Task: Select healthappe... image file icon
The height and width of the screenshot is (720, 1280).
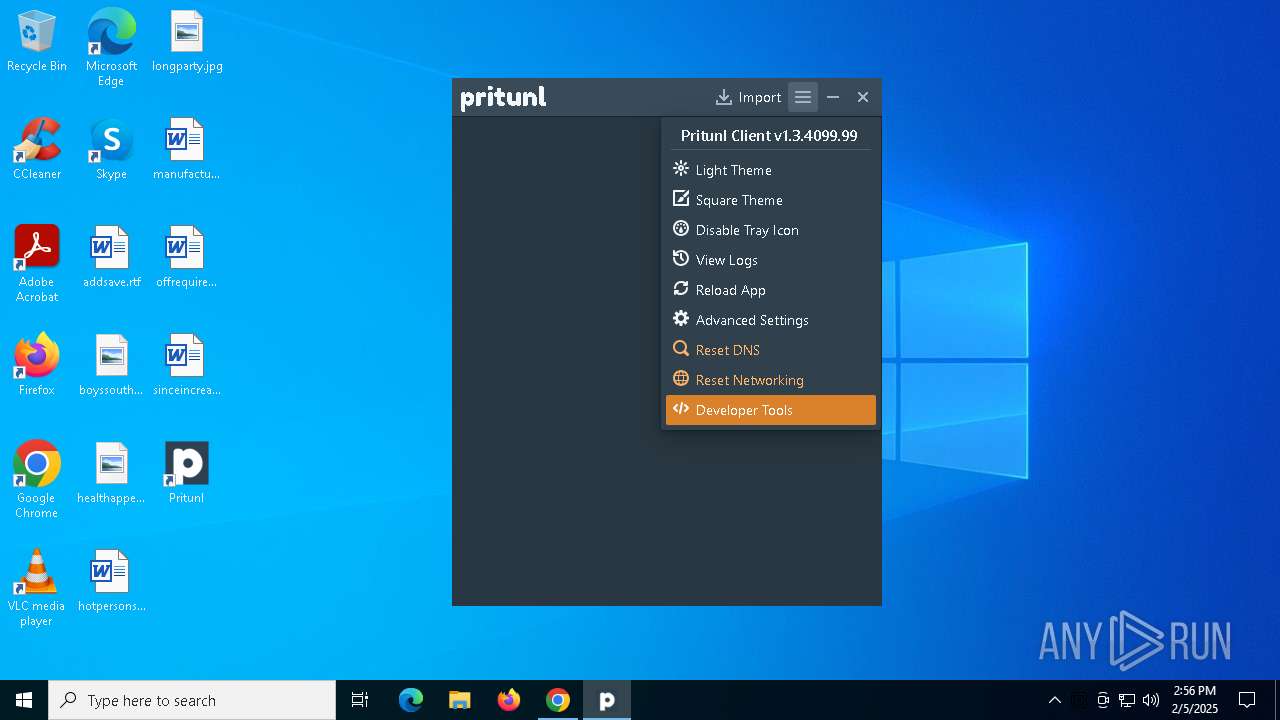Action: tap(111, 474)
